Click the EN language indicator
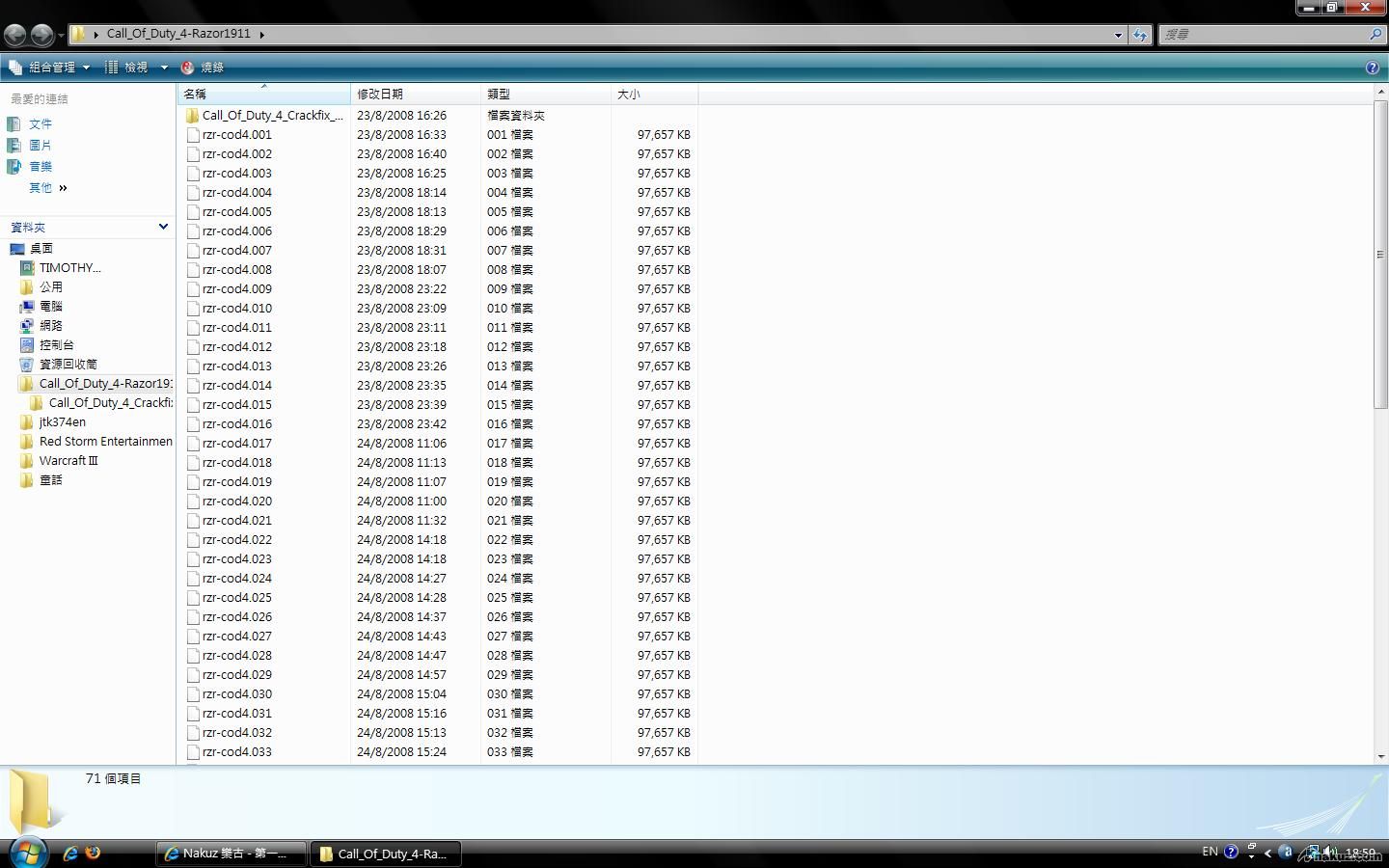 tap(1210, 853)
